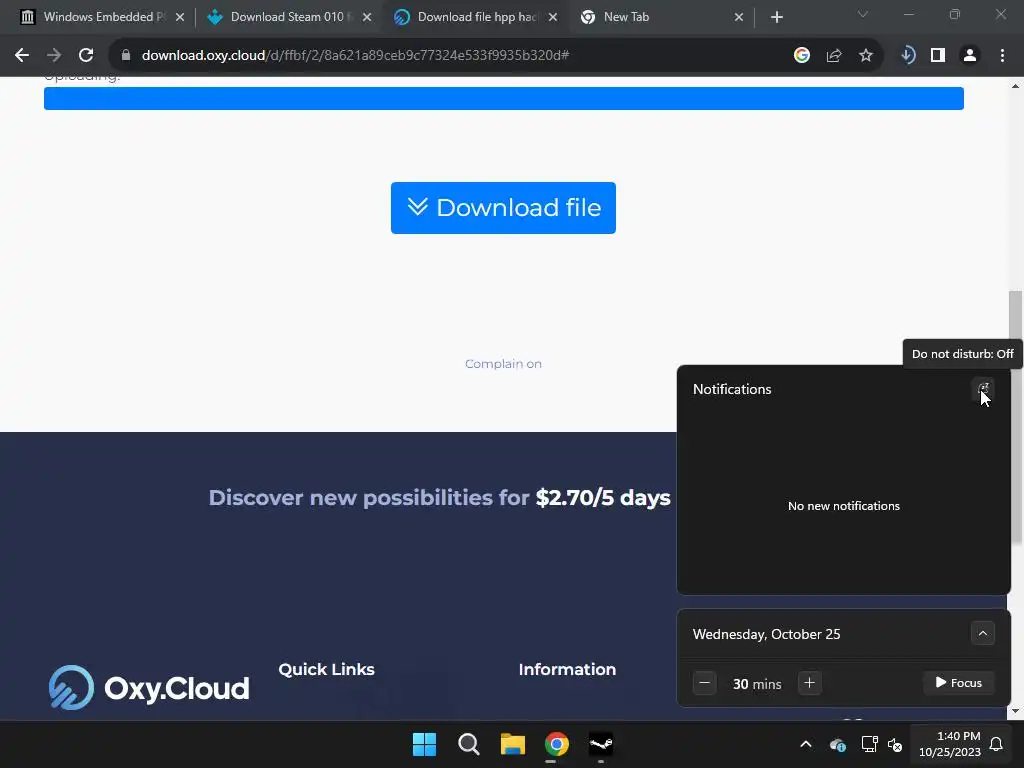Click the Download file button
Viewport: 1024px width, 768px height.
(503, 208)
